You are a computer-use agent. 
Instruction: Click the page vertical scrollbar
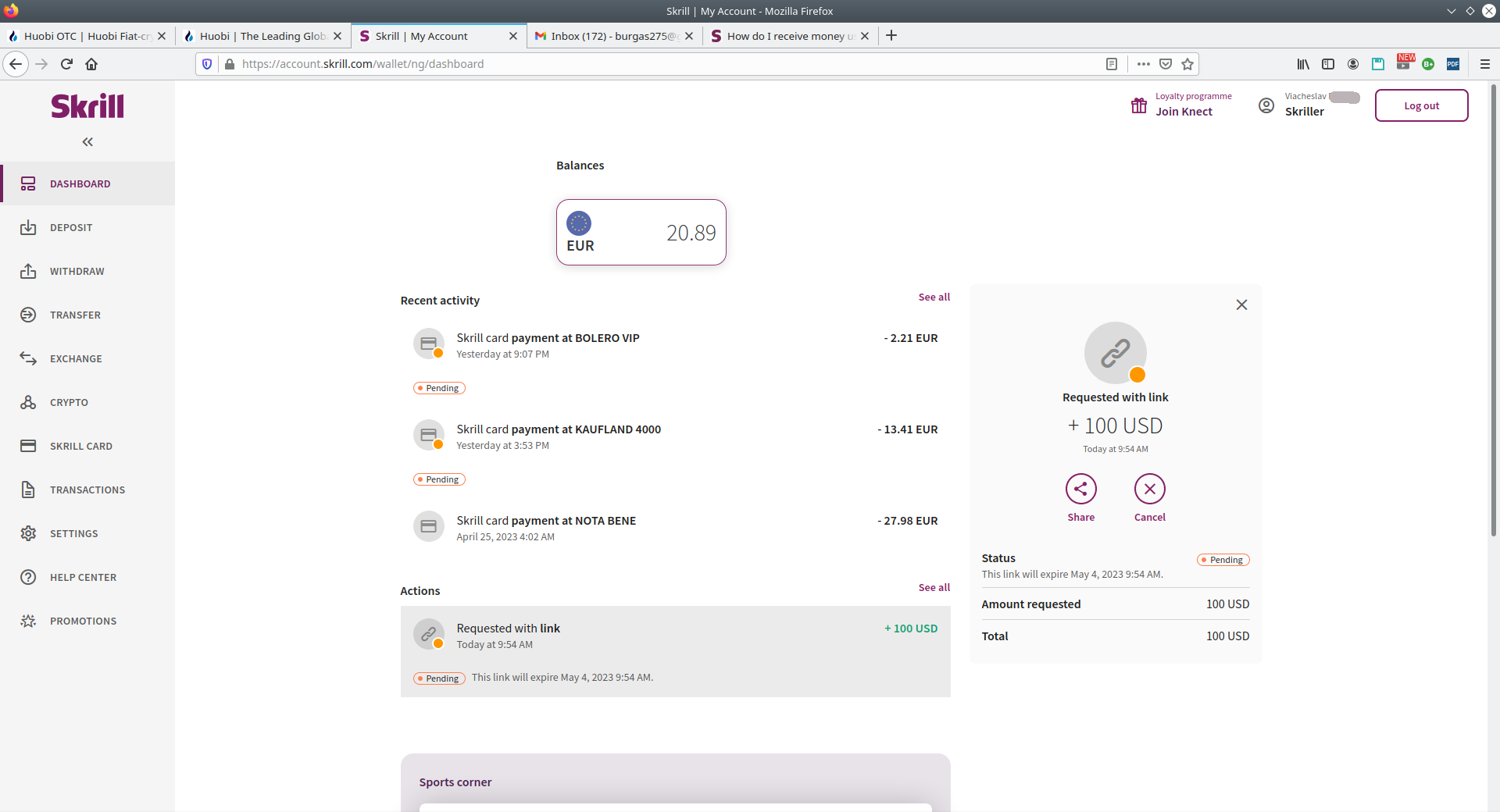(x=1494, y=311)
